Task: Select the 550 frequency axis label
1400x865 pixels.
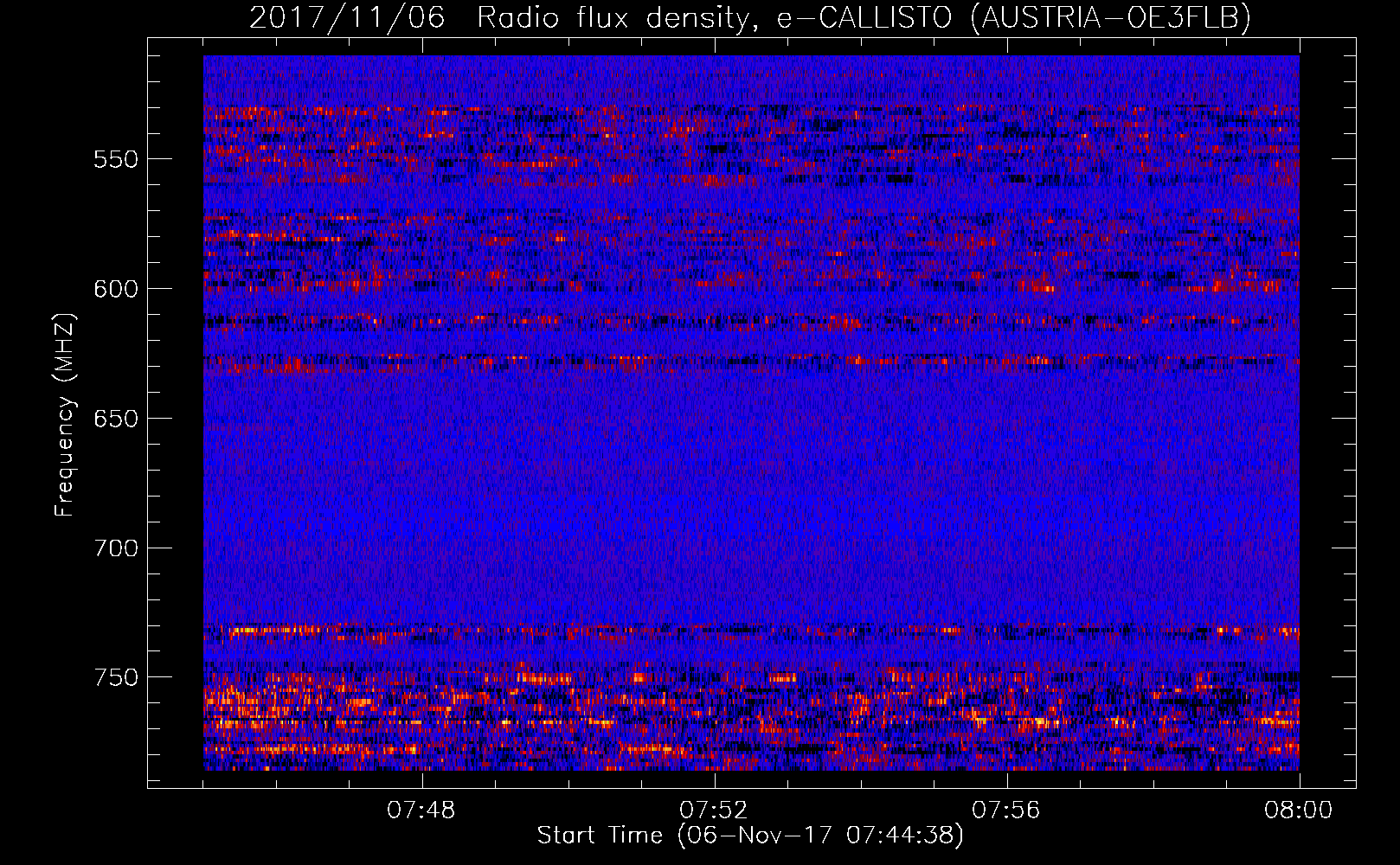Action: 116,159
